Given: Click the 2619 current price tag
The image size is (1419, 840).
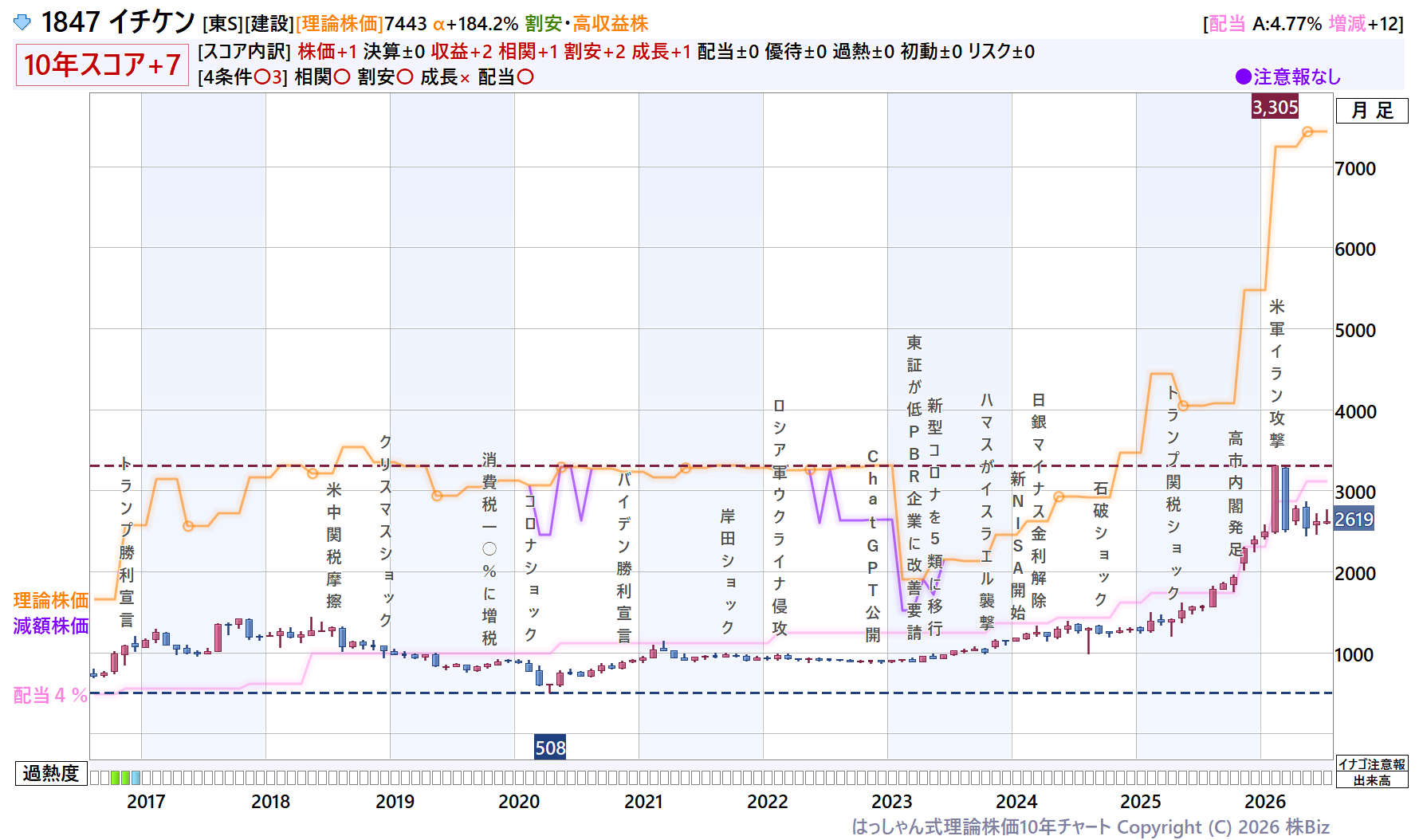Looking at the screenshot, I should (1354, 520).
